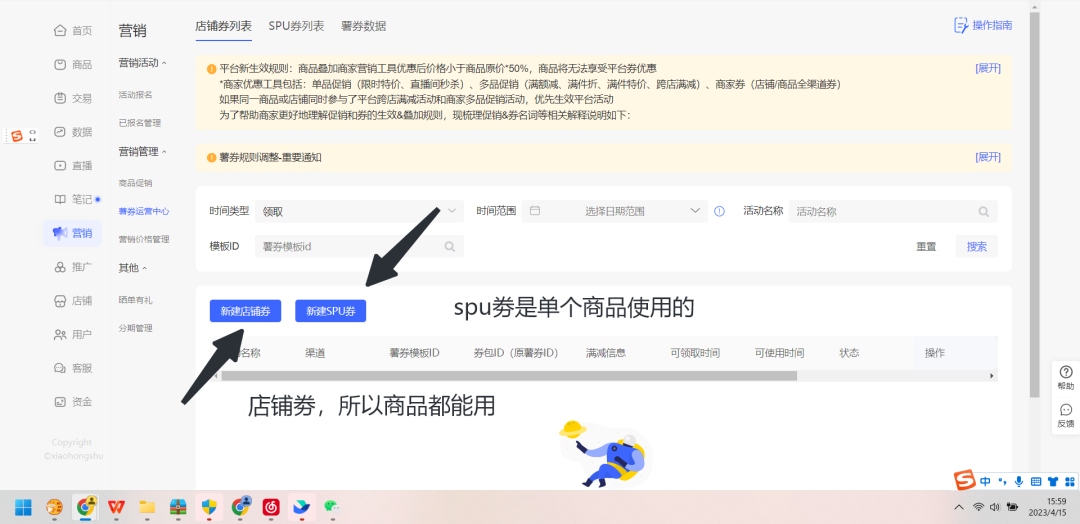Open WeChat from the taskbar

[333, 507]
